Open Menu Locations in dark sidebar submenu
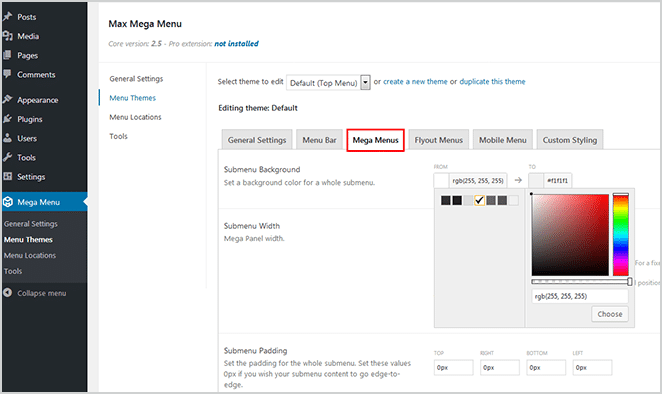 coord(30,255)
